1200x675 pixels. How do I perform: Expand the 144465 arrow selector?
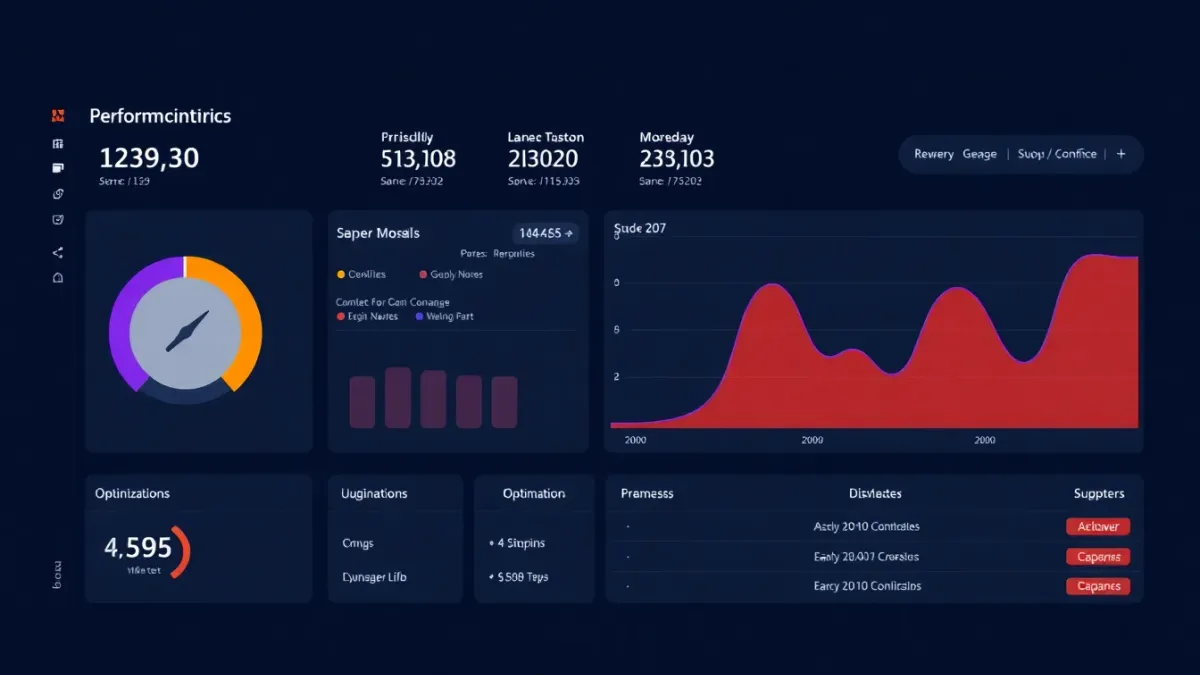point(545,233)
